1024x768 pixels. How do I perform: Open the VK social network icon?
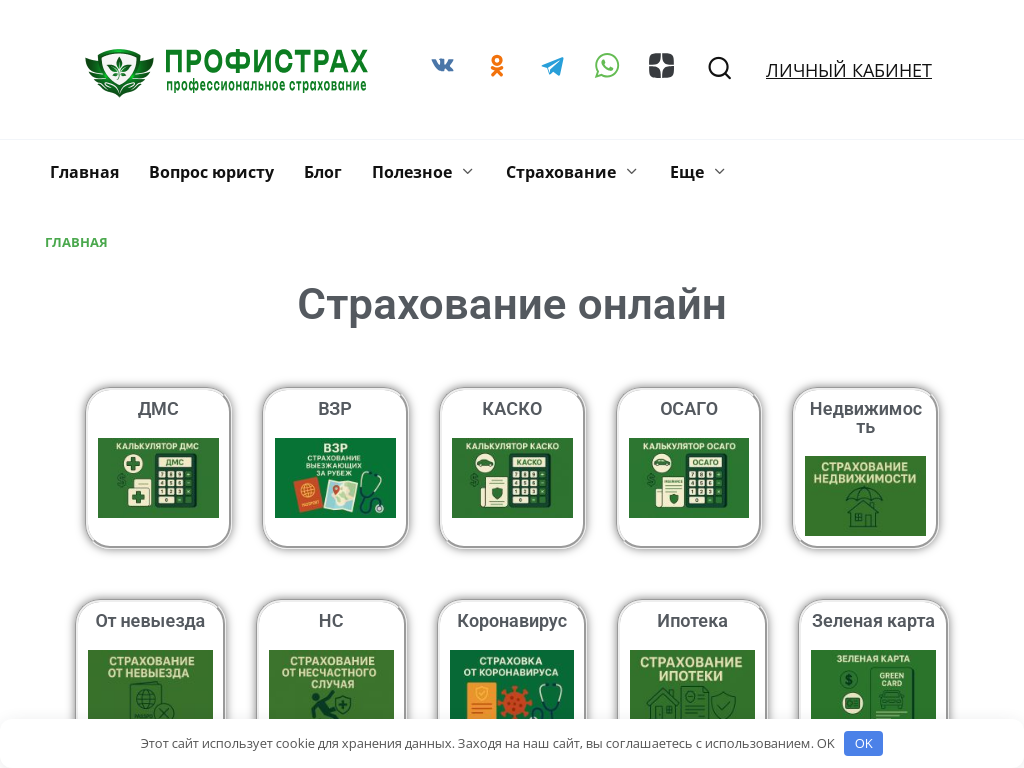pos(442,65)
